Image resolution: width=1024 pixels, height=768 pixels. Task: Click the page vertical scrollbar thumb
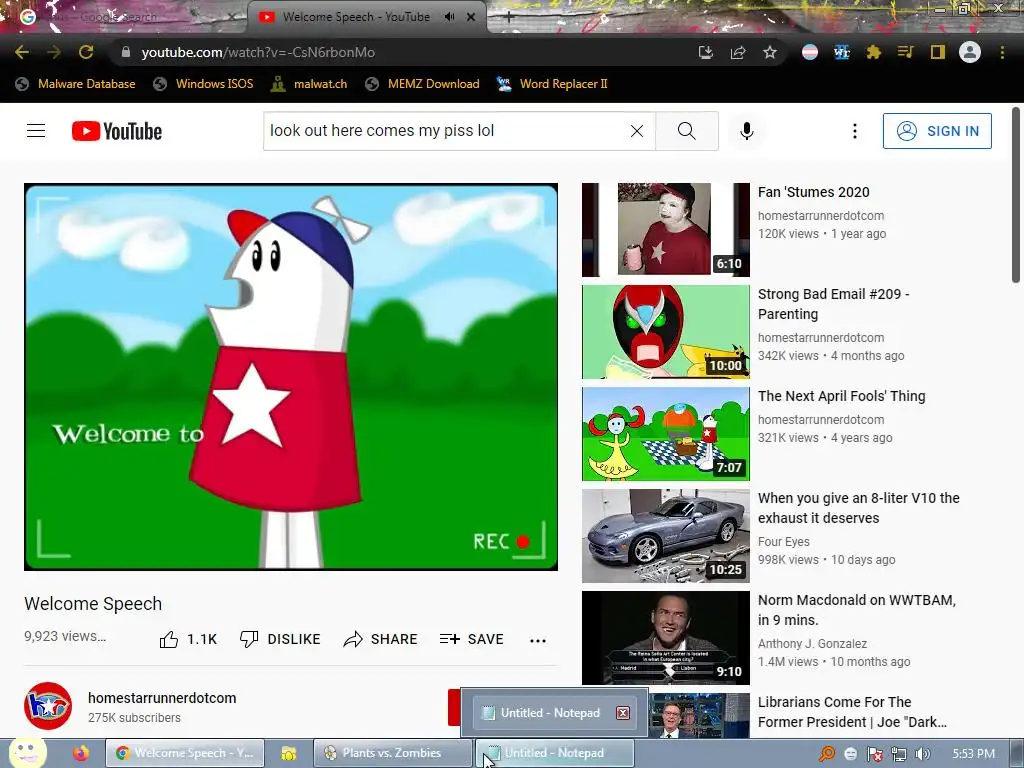1016,195
